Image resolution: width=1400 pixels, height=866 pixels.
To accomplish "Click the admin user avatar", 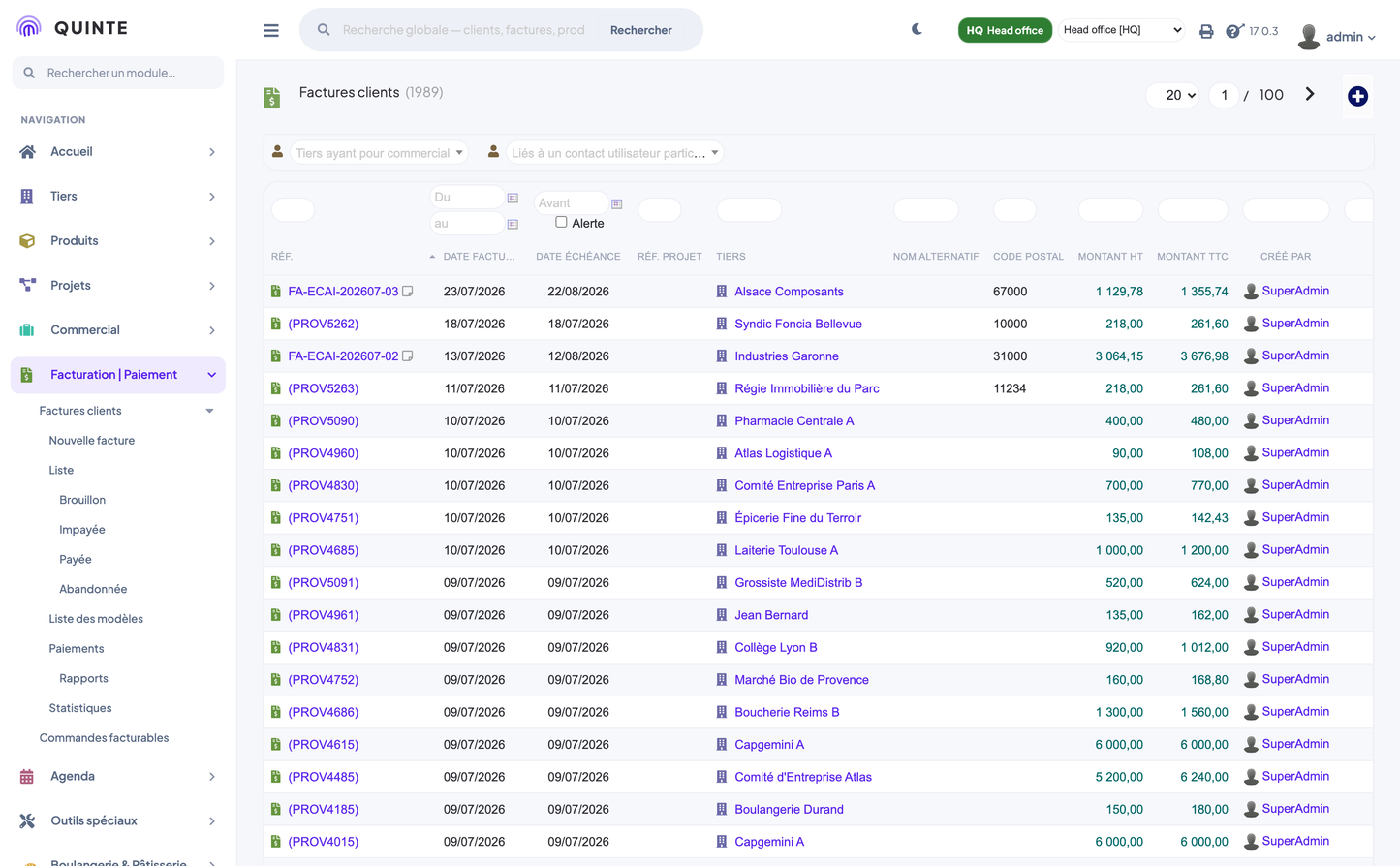I will coord(1308,37).
